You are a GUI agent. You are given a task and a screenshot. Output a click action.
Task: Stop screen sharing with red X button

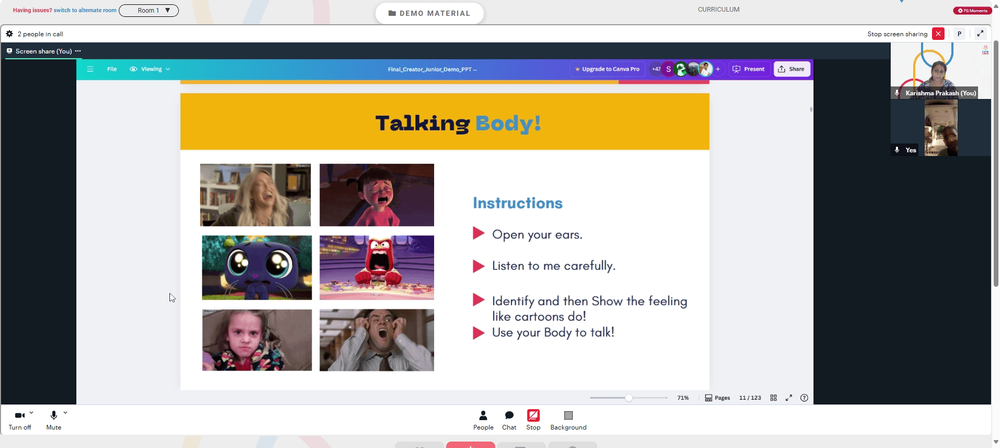(x=938, y=34)
